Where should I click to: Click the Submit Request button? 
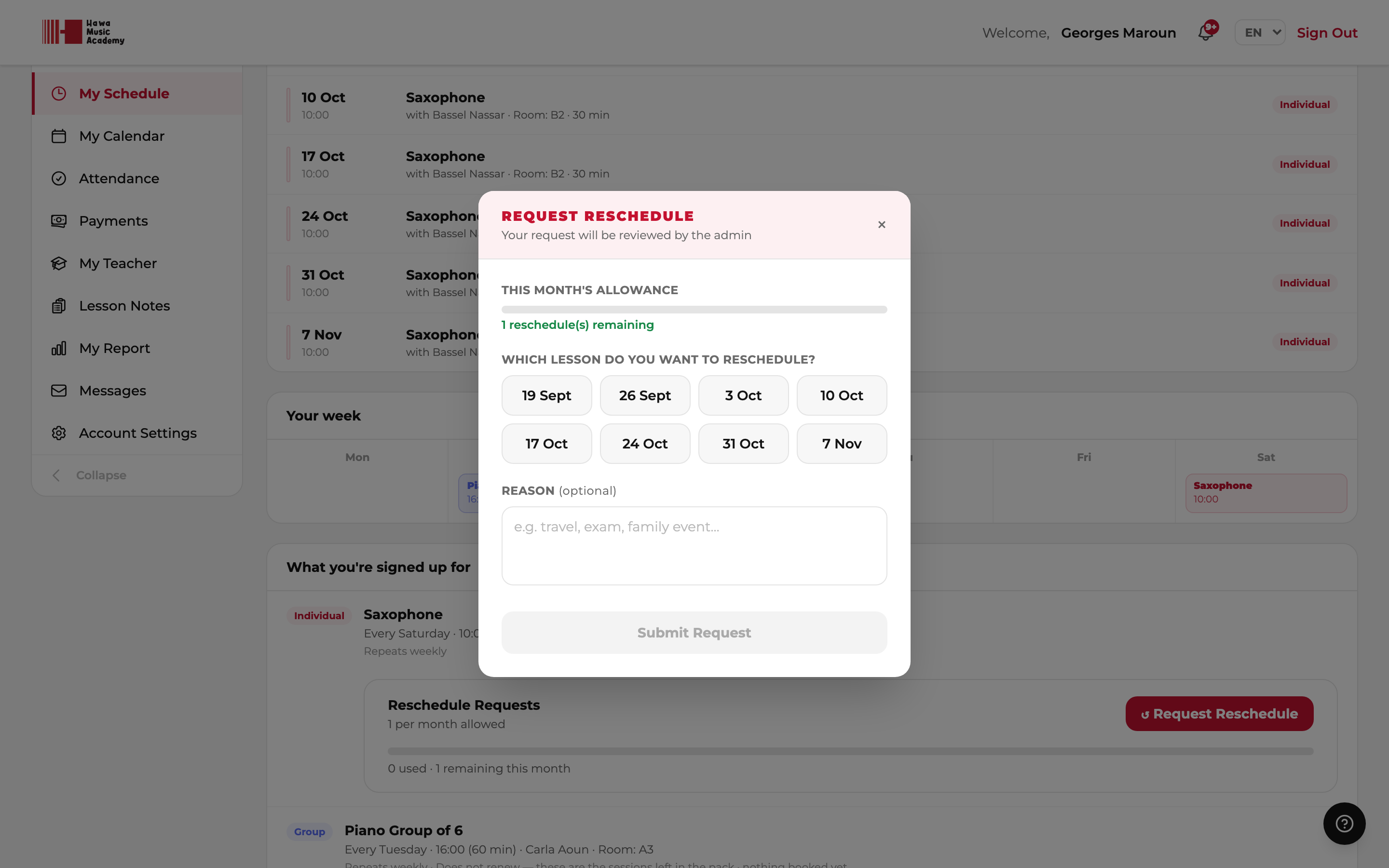coord(694,633)
